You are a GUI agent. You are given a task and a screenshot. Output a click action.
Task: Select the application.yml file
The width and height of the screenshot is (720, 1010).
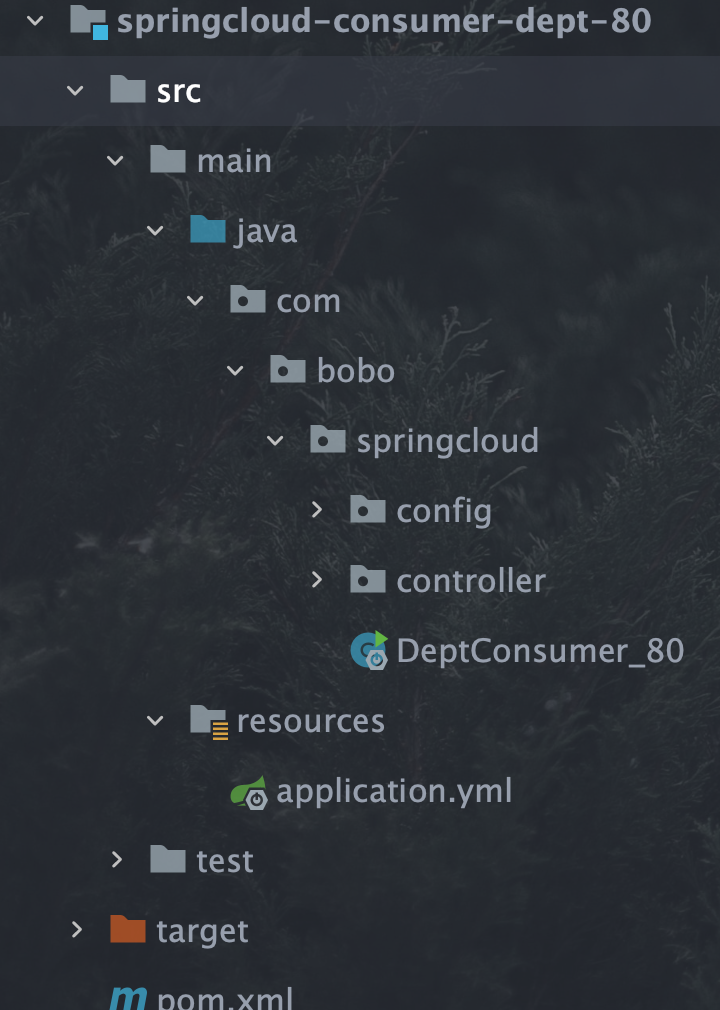coord(394,791)
